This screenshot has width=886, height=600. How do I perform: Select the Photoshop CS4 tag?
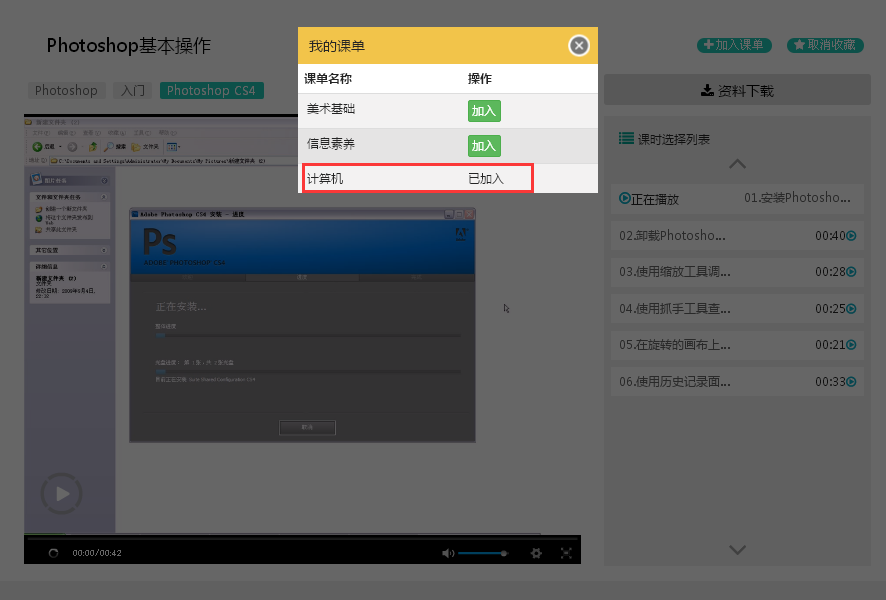(211, 90)
